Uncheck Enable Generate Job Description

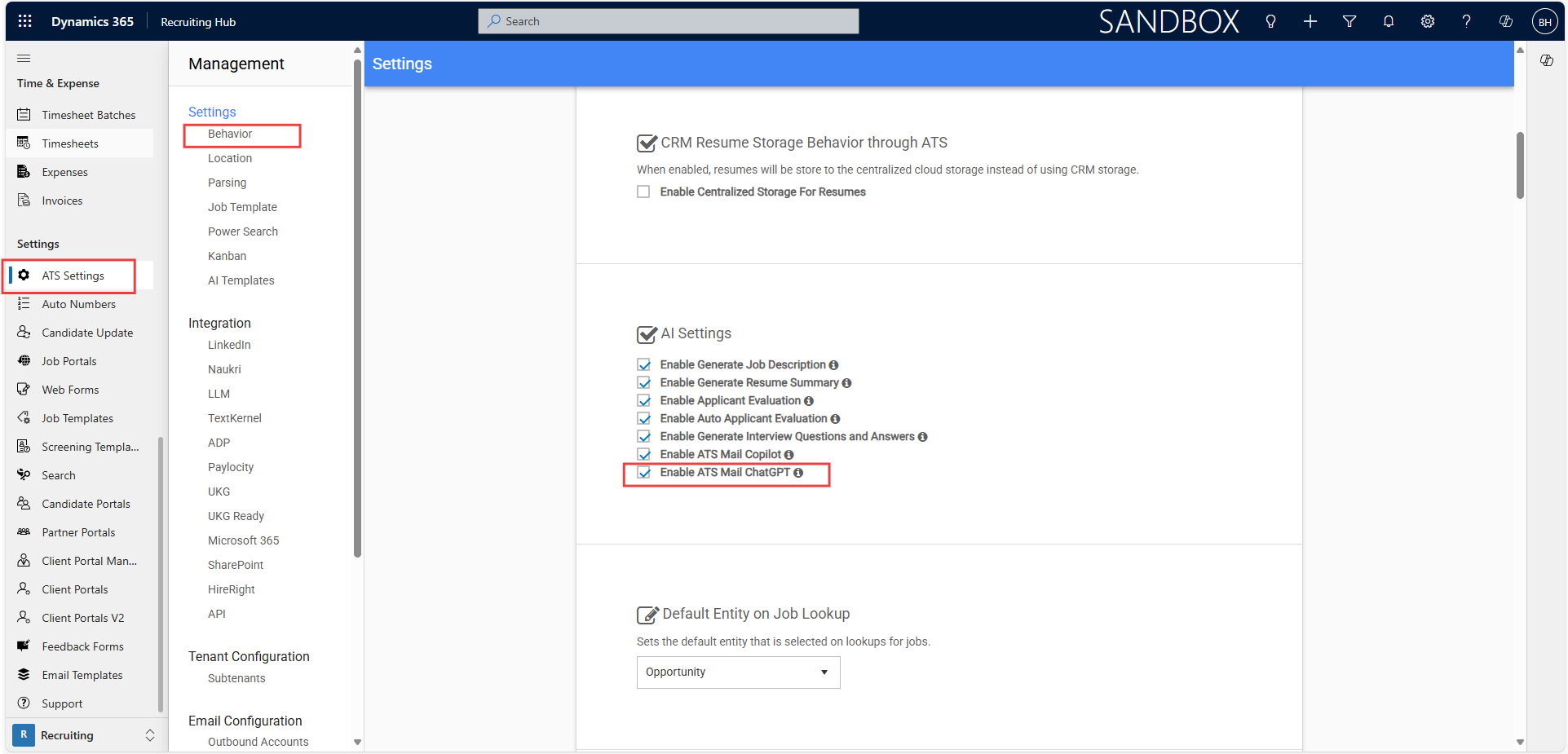644,364
